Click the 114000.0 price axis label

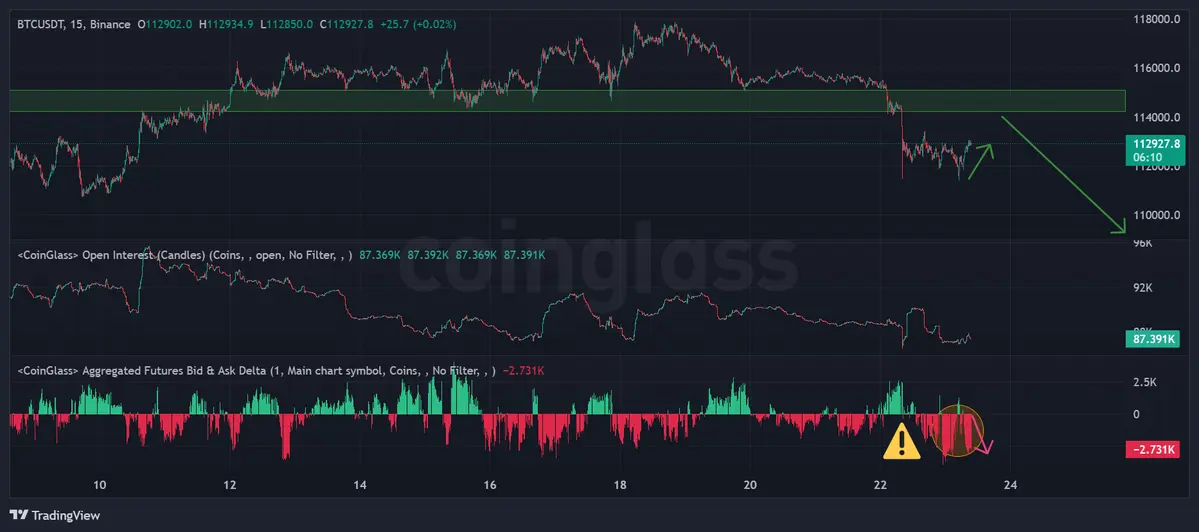click(x=1156, y=117)
